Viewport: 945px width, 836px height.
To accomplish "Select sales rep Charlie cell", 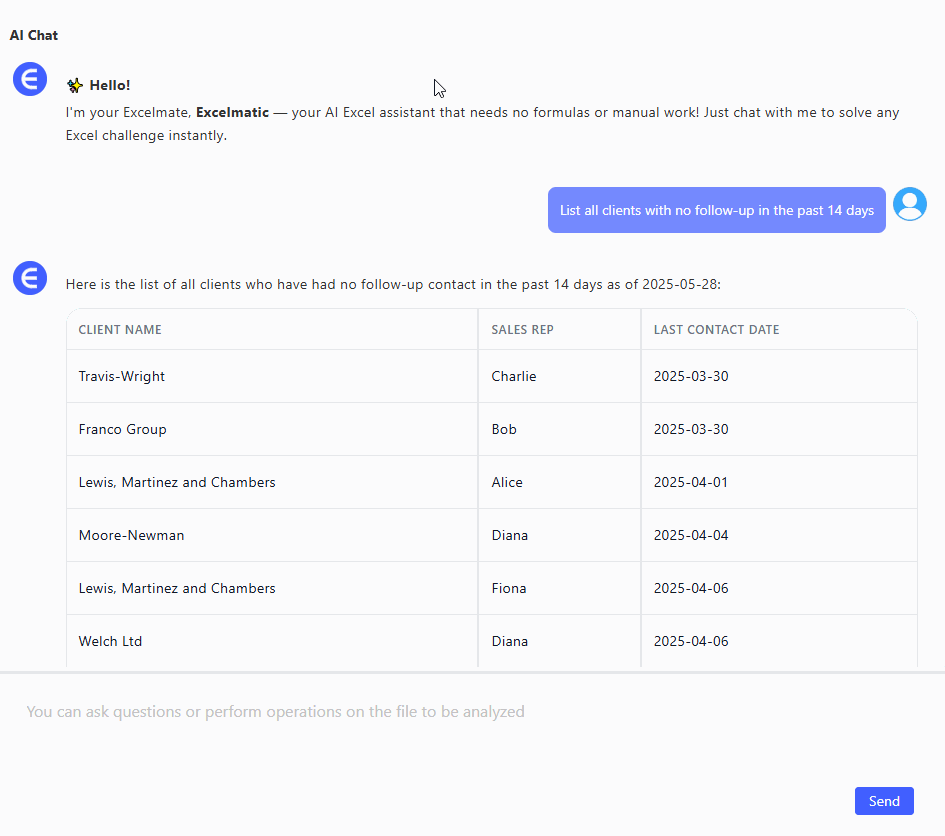I will point(514,376).
